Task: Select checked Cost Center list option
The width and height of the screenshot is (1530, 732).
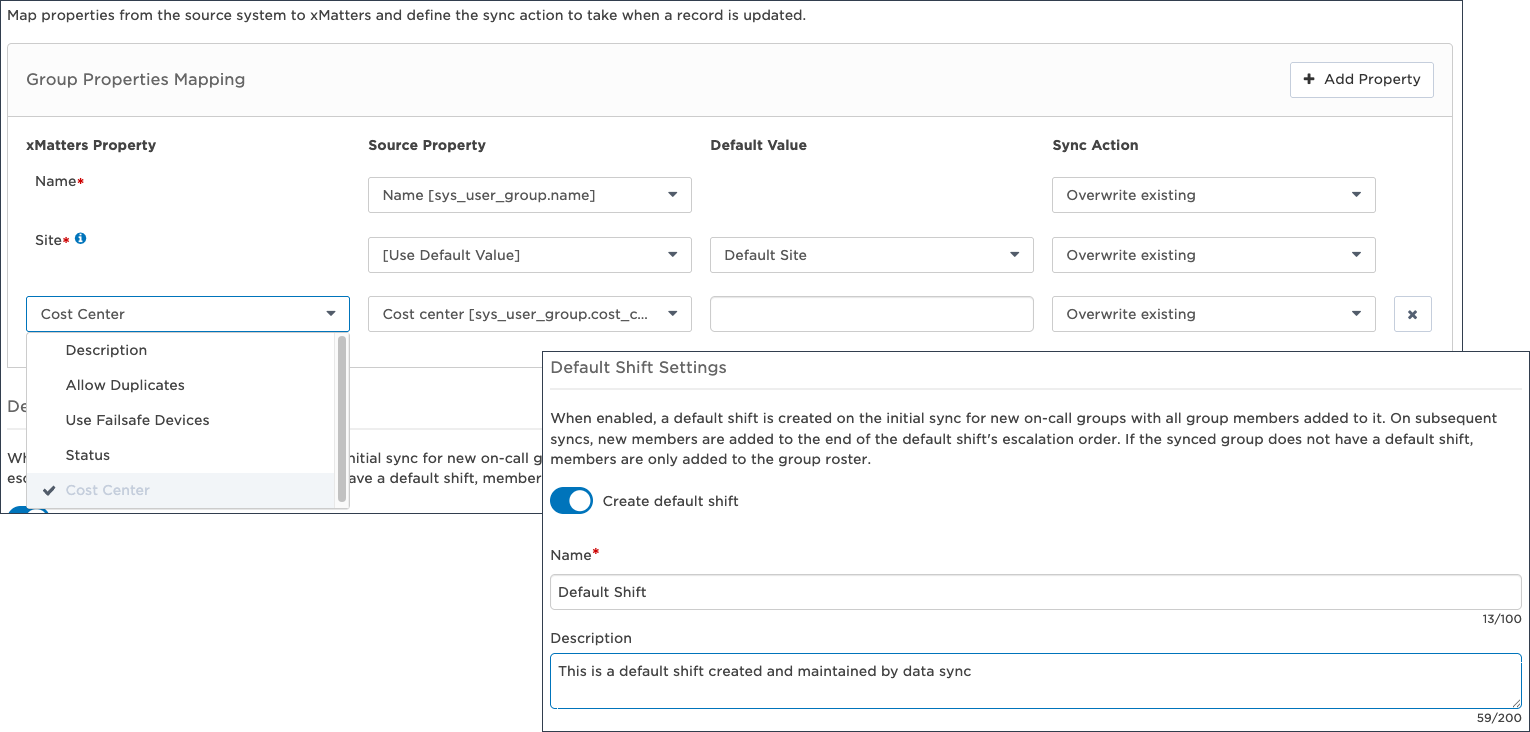Action: [x=181, y=490]
